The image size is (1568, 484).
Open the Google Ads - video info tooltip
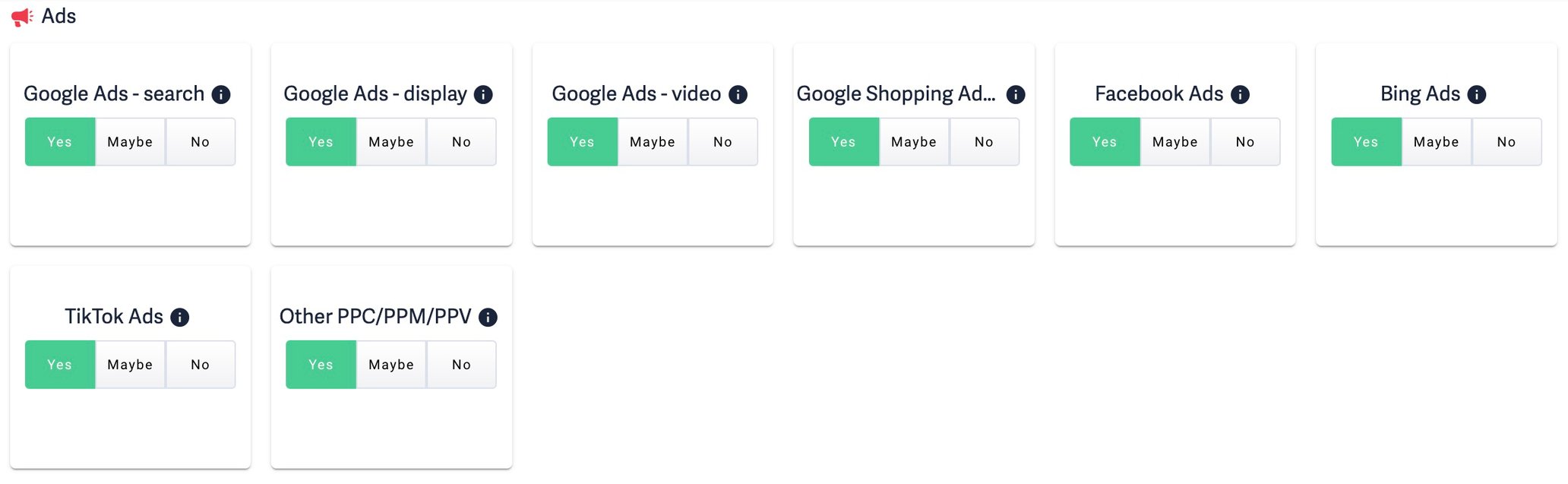[x=736, y=94]
